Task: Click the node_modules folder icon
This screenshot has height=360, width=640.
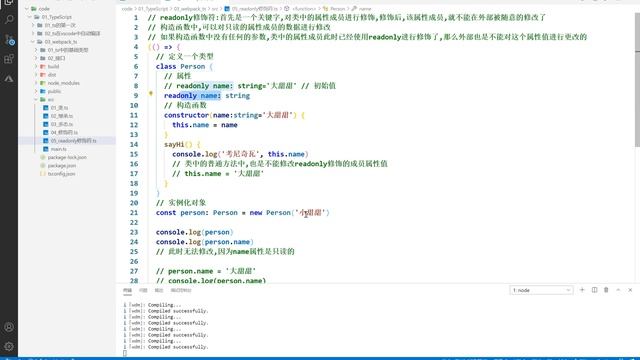Action: coord(43,83)
